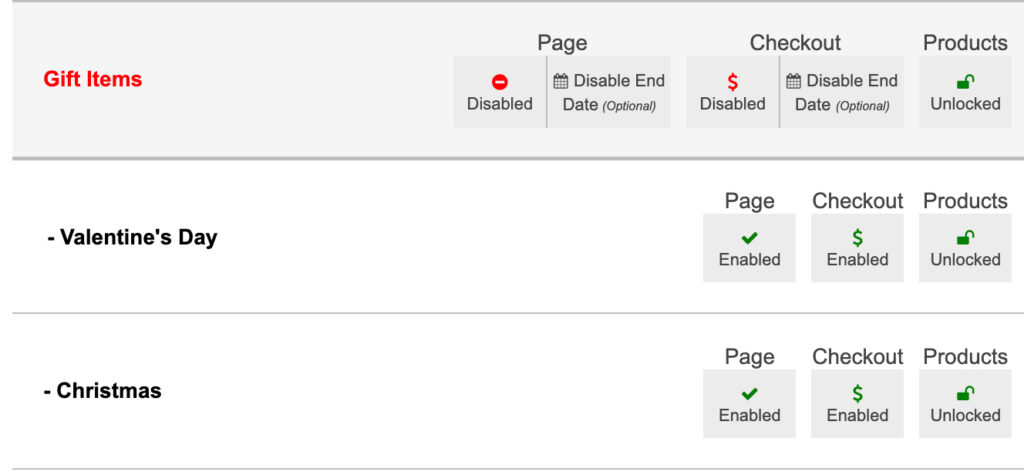This screenshot has width=1024, height=472.
Task: Click the Disabled label under Gift Items Checkout
Action: [x=732, y=104]
